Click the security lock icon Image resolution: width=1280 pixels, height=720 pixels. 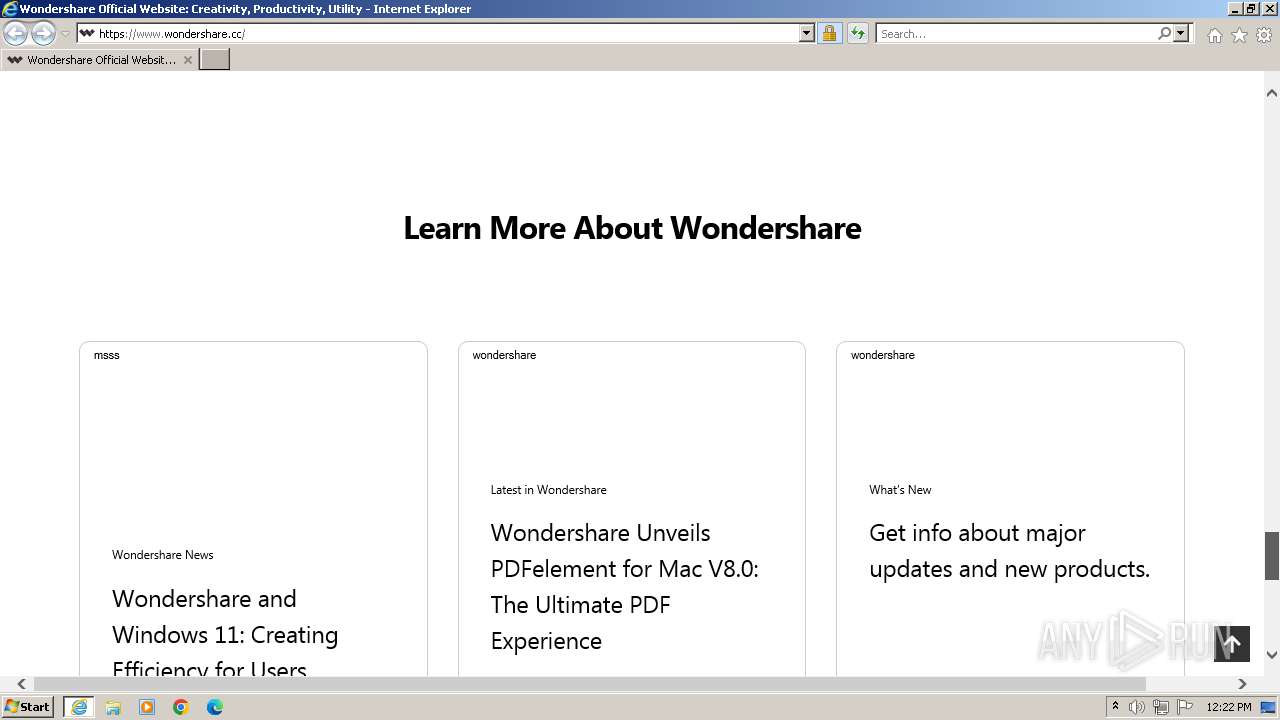tap(829, 33)
